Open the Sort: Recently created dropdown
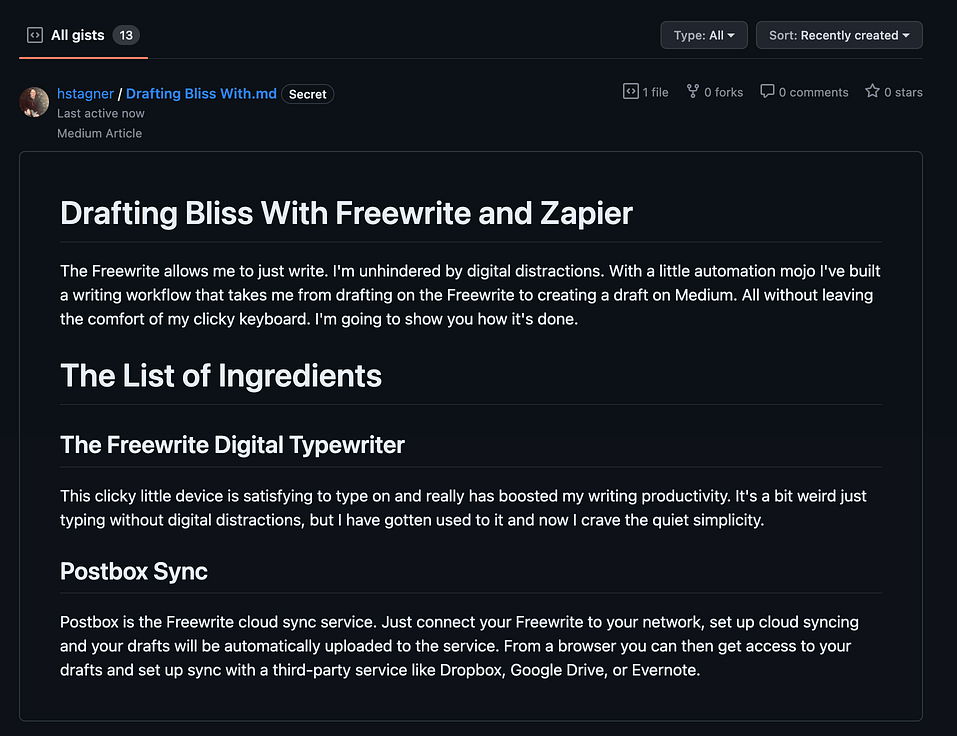Viewport: 957px width, 736px height. 839,35
